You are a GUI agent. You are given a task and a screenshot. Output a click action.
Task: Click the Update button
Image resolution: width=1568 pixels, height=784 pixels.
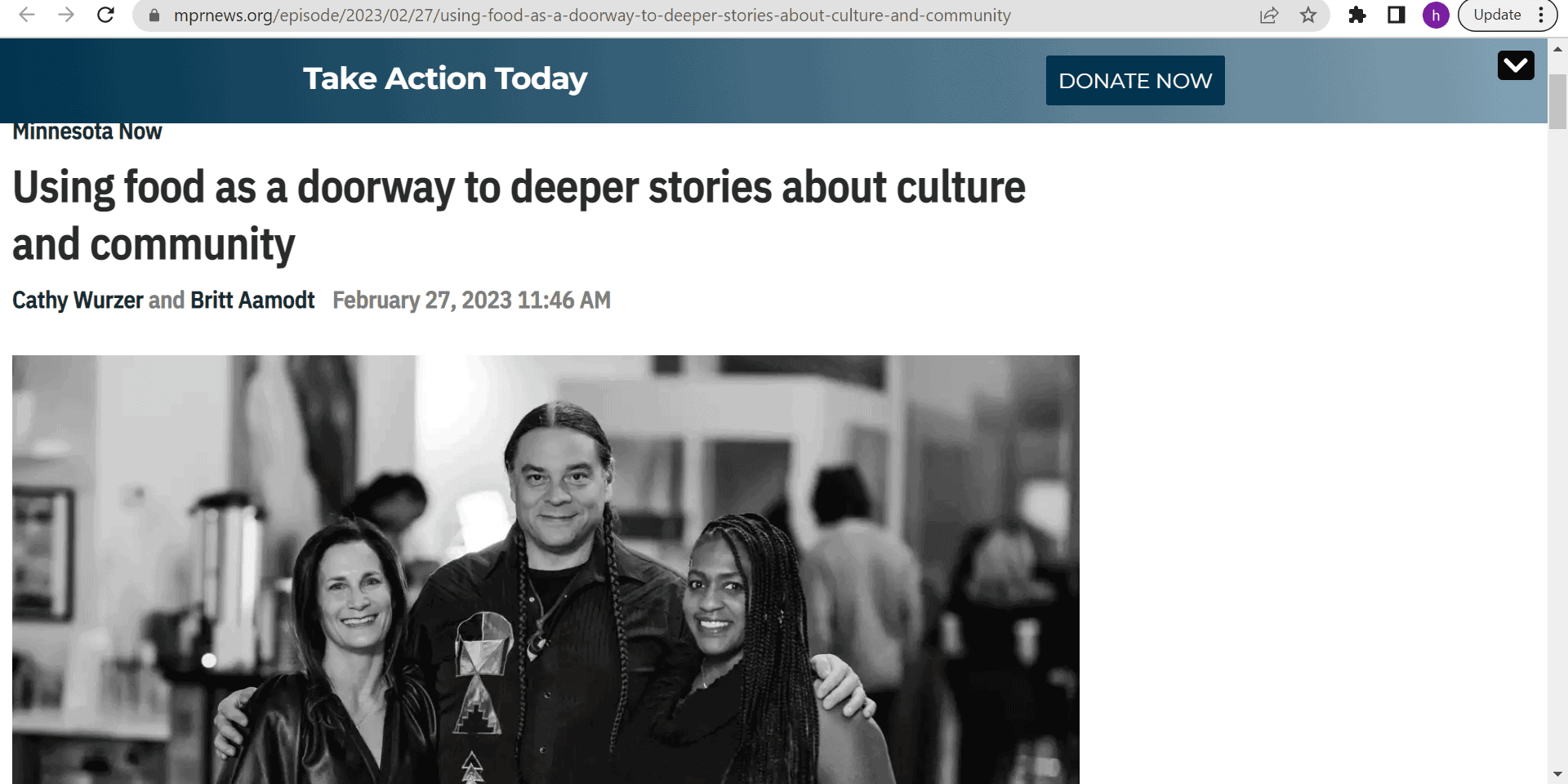point(1497,15)
